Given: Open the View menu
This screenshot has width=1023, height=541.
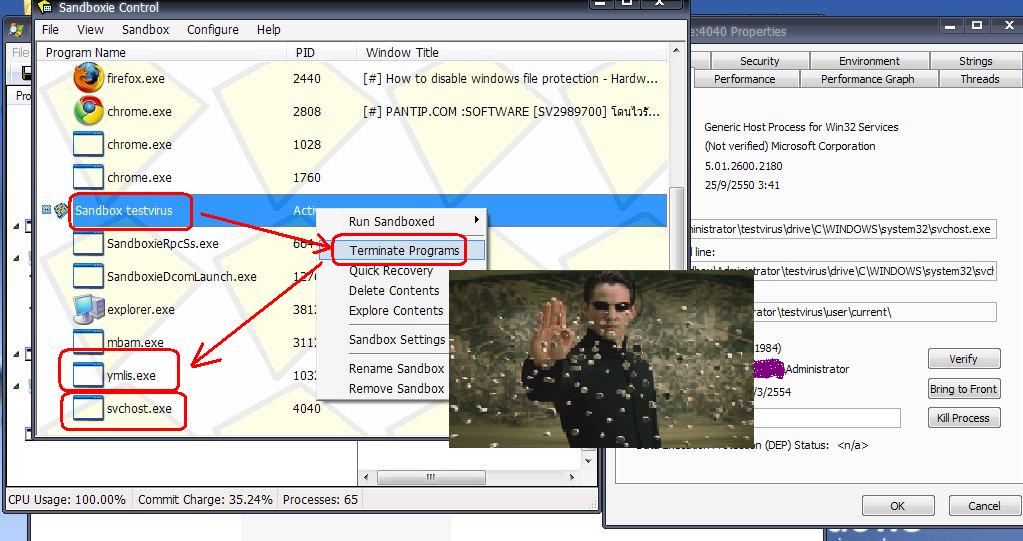Looking at the screenshot, I should (x=90, y=29).
